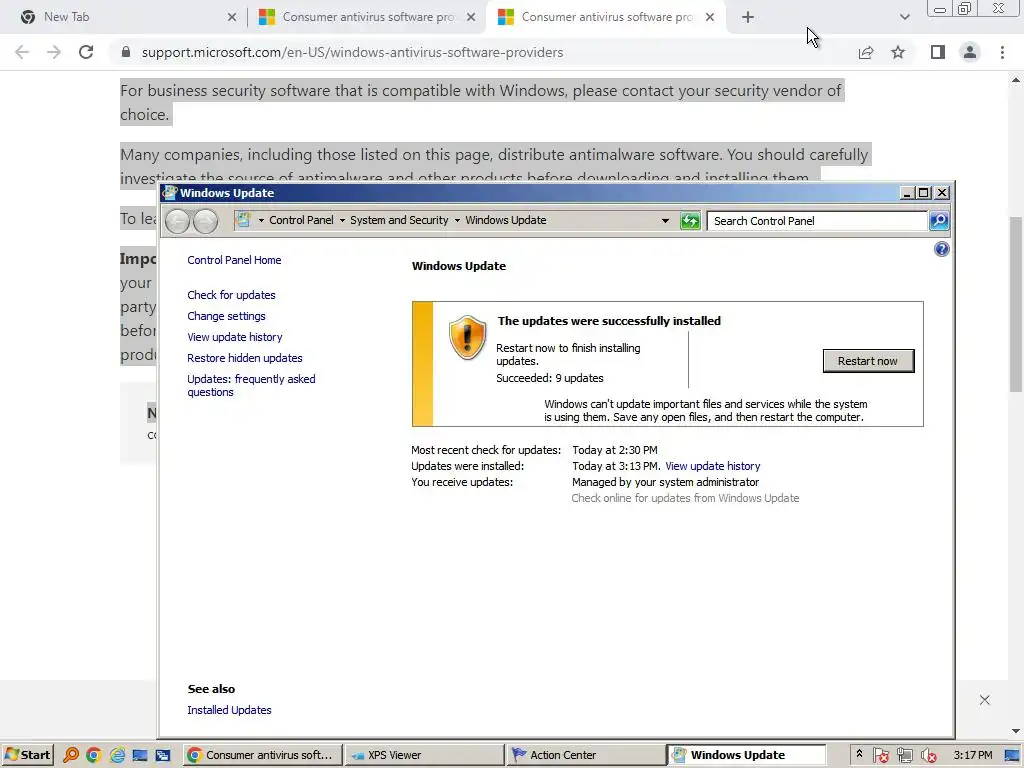The height and width of the screenshot is (768, 1024).
Task: Click the Windows Update forward arrow button
Action: point(205,221)
